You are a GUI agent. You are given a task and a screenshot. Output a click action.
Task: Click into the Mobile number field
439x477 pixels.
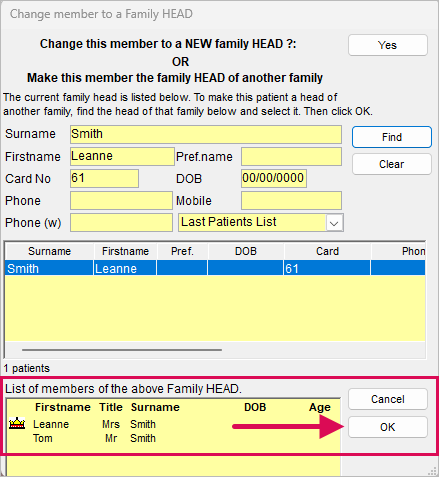(x=291, y=200)
